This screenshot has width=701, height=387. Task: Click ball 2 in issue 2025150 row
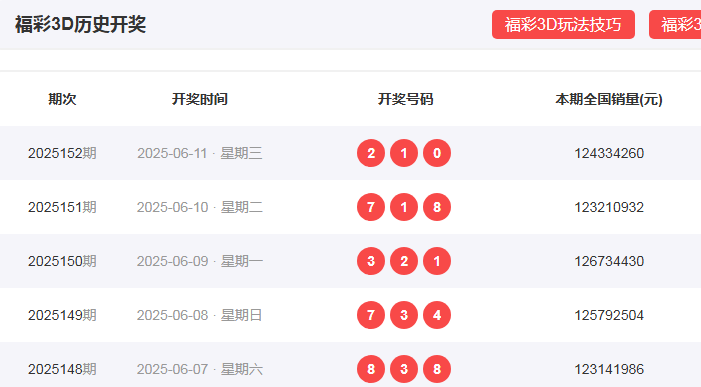point(404,261)
